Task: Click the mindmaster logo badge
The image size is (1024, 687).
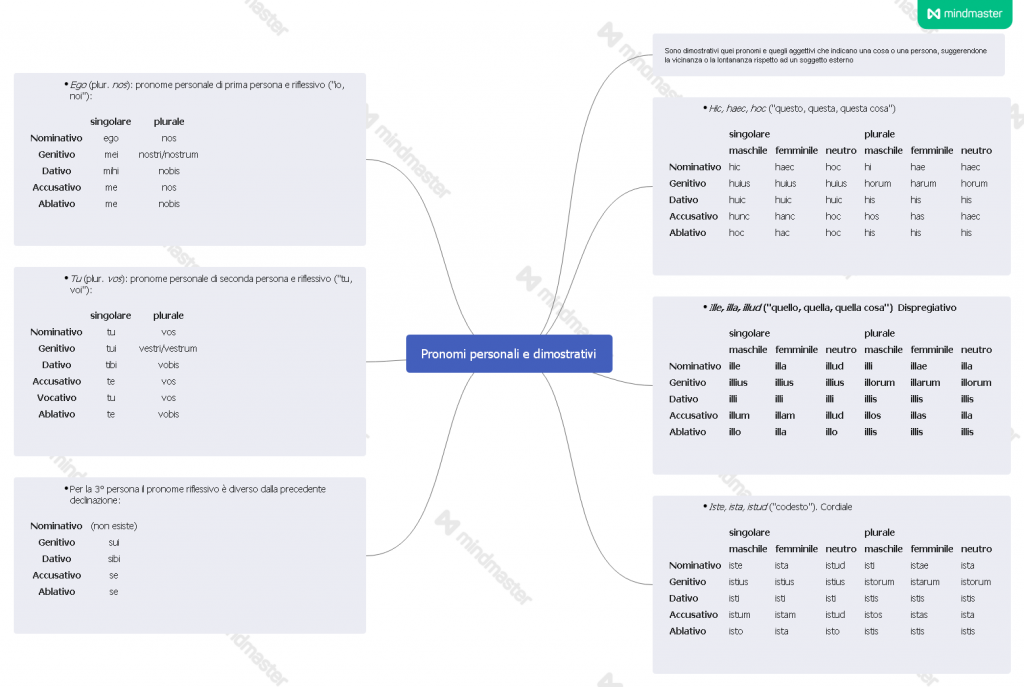Action: pyautogui.click(x=964, y=14)
